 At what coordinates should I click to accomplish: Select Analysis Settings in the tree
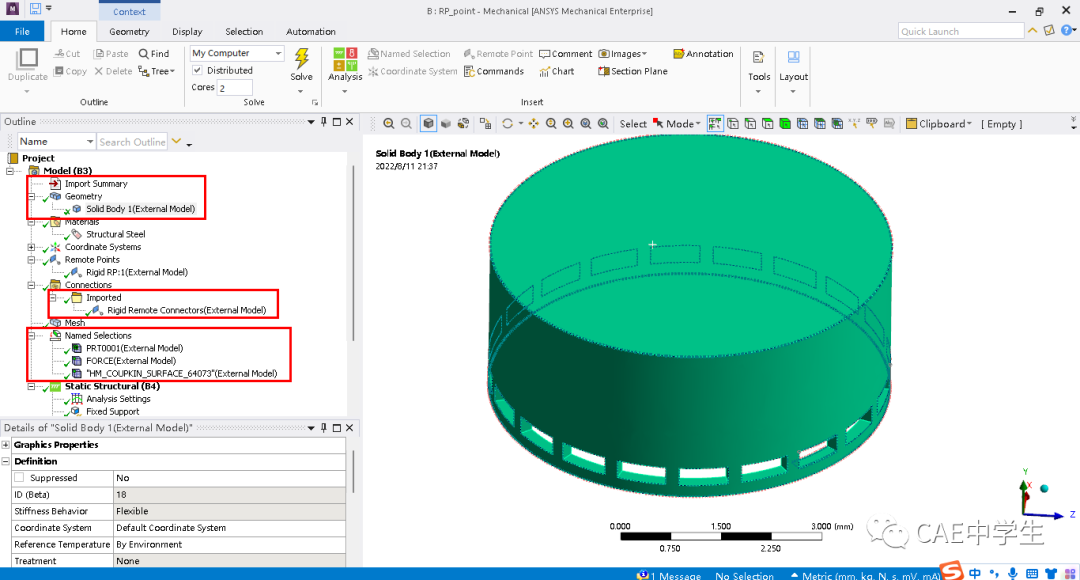[x=118, y=399]
